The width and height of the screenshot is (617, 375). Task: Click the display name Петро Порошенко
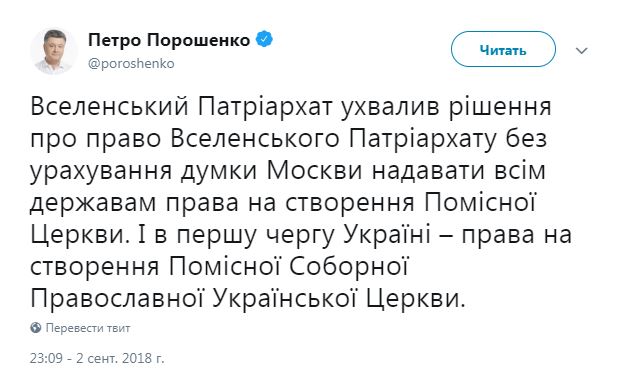tap(169, 40)
